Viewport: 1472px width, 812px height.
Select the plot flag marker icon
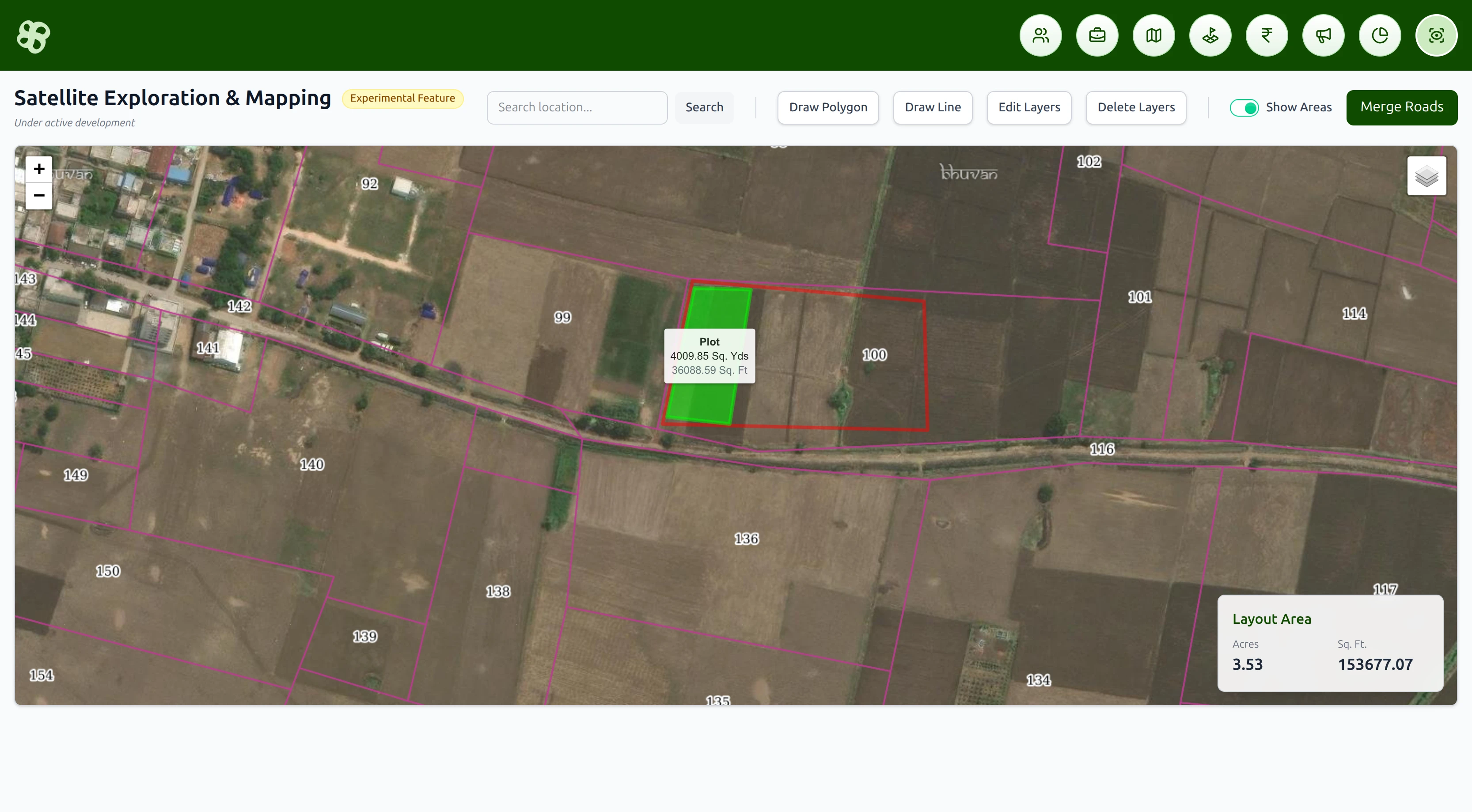pos(1210,35)
